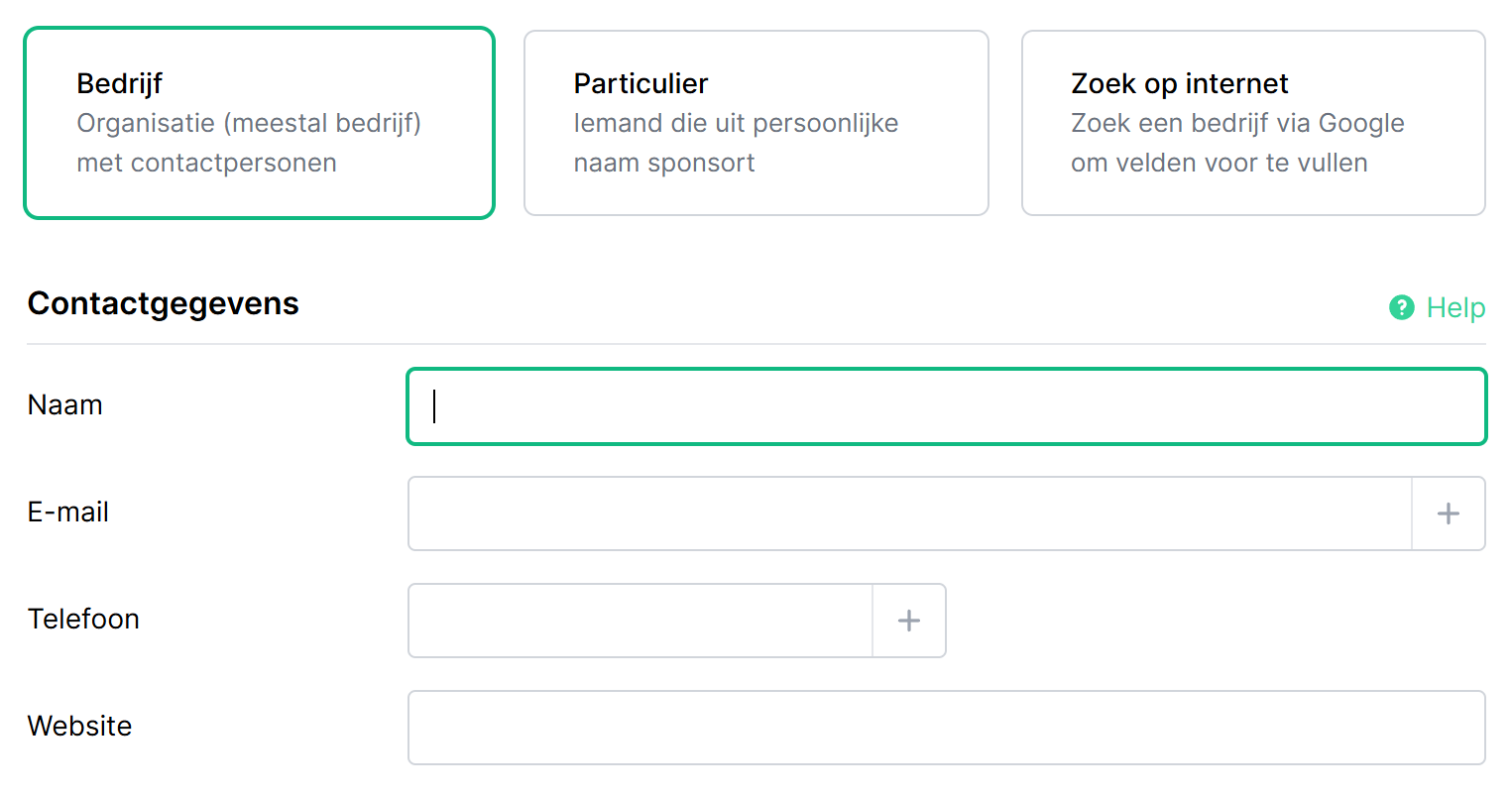Click the Website field label
Viewport: 1512px width, 797px height.
click(x=79, y=727)
